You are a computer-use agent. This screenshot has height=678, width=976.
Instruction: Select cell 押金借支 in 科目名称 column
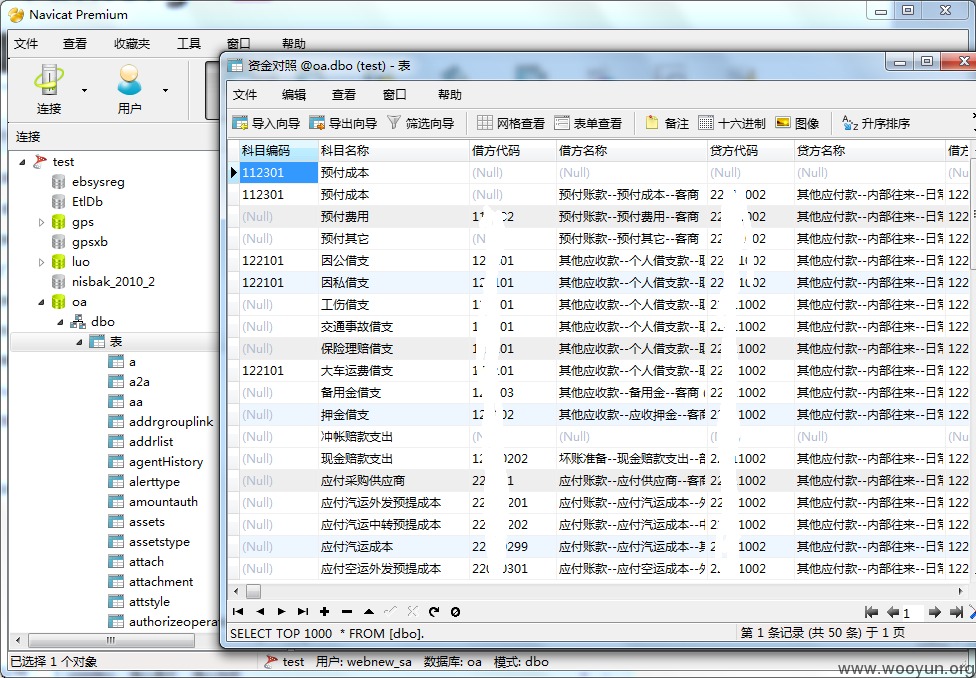coord(393,415)
